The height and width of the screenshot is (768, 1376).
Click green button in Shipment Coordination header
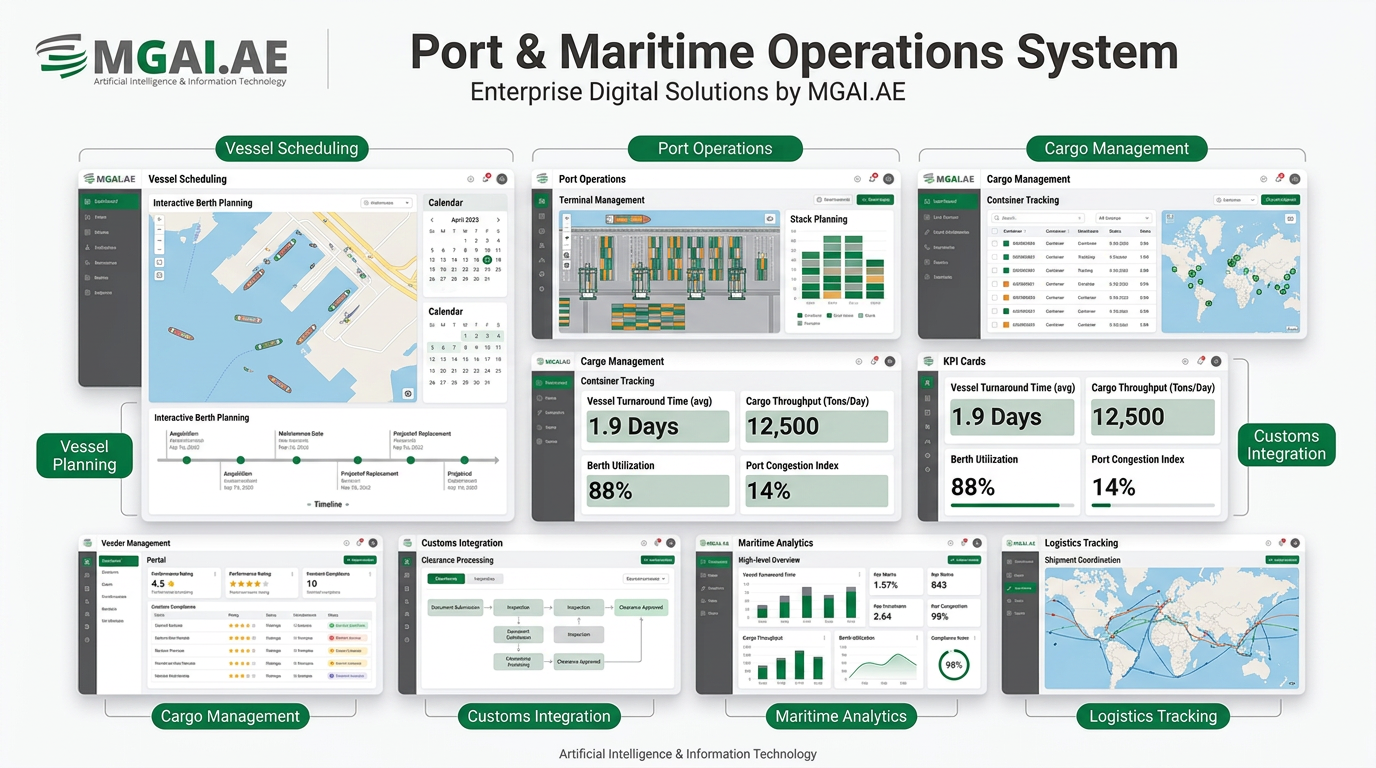click(1282, 560)
